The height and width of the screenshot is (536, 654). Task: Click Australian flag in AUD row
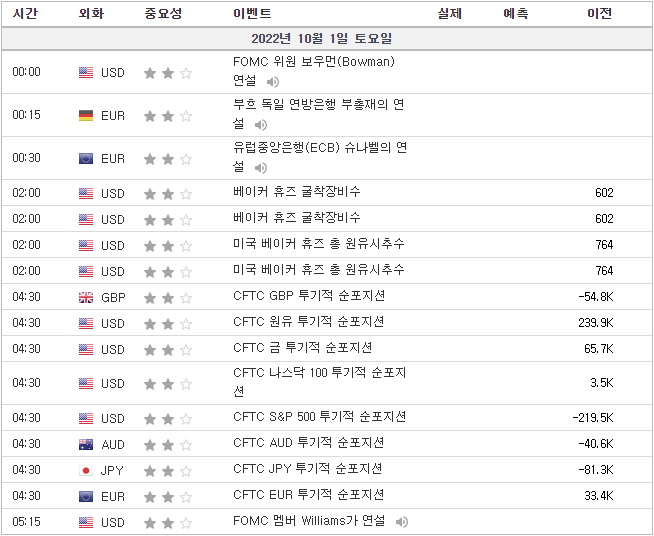click(x=86, y=444)
